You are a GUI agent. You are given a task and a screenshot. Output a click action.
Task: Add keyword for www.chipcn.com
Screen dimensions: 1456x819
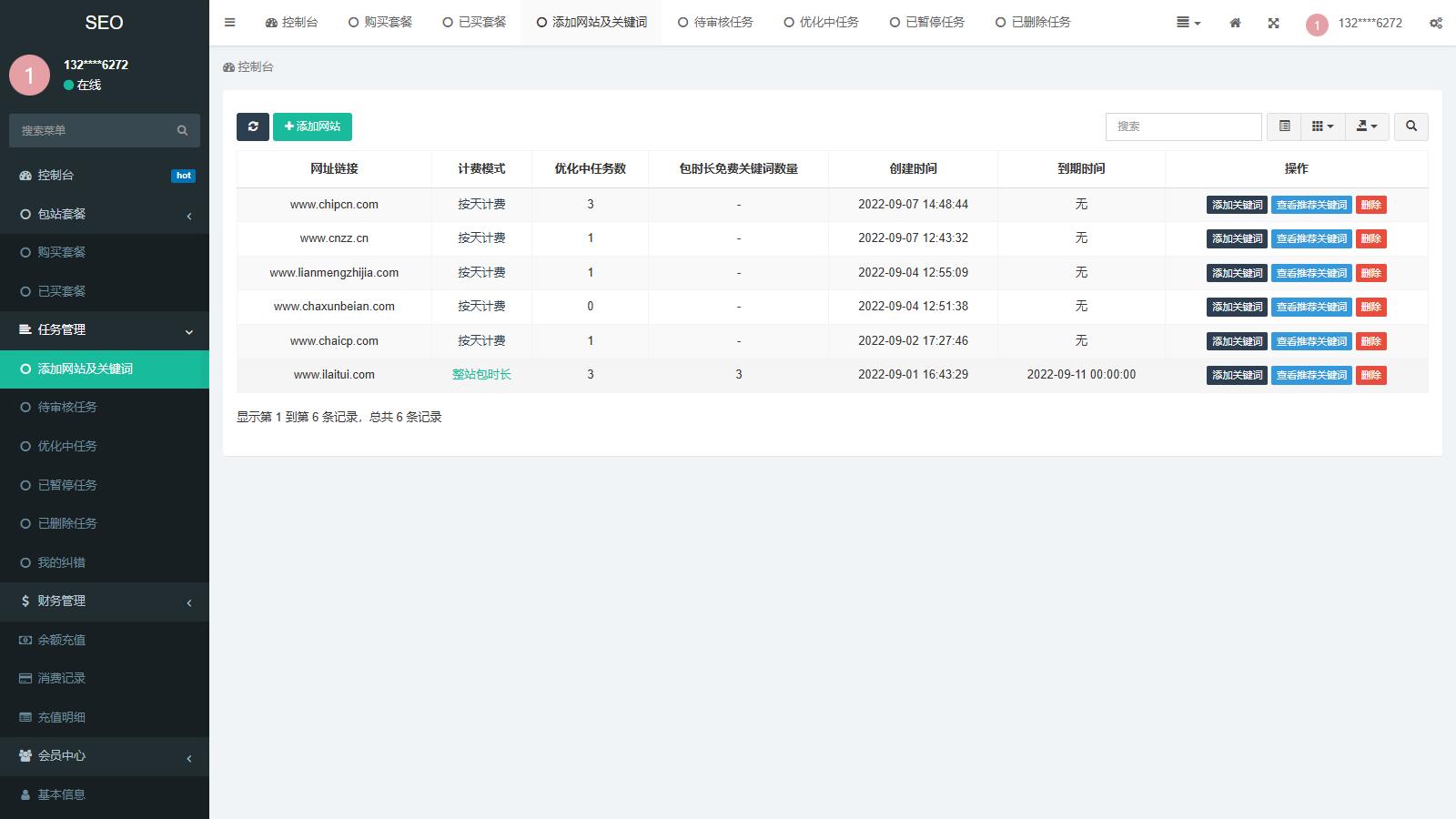1237,205
